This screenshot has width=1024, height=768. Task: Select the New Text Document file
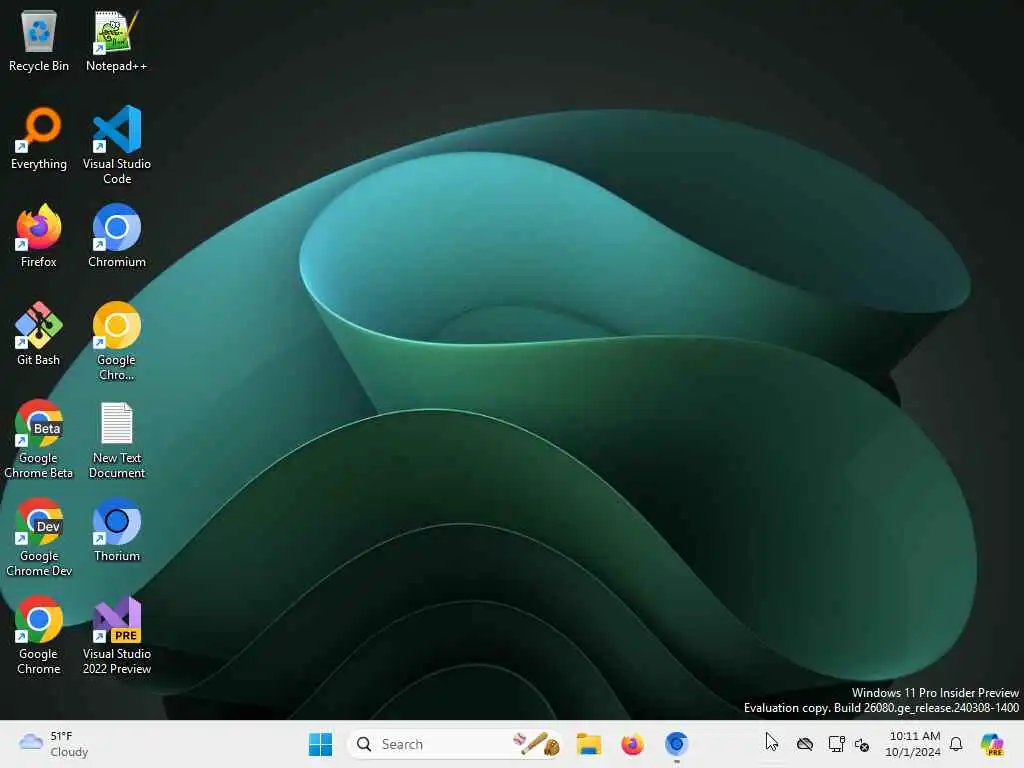click(x=117, y=439)
